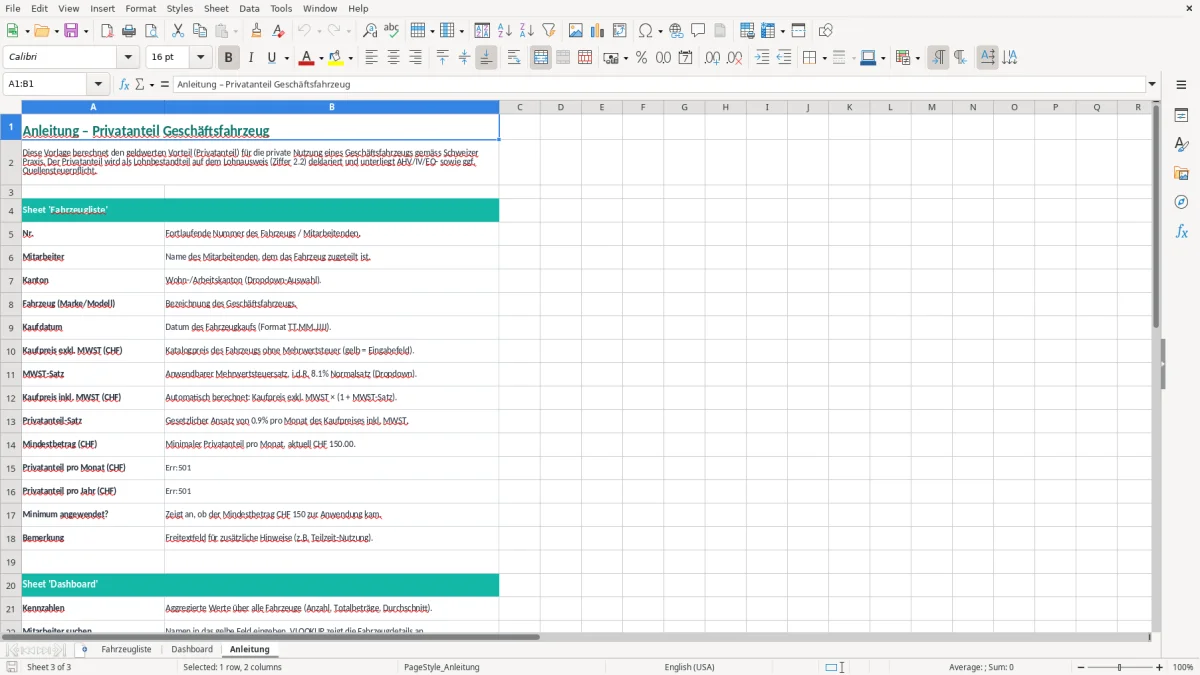Open the Font Color dropdown arrow
The height and width of the screenshot is (675, 1200).
pyautogui.click(x=322, y=58)
